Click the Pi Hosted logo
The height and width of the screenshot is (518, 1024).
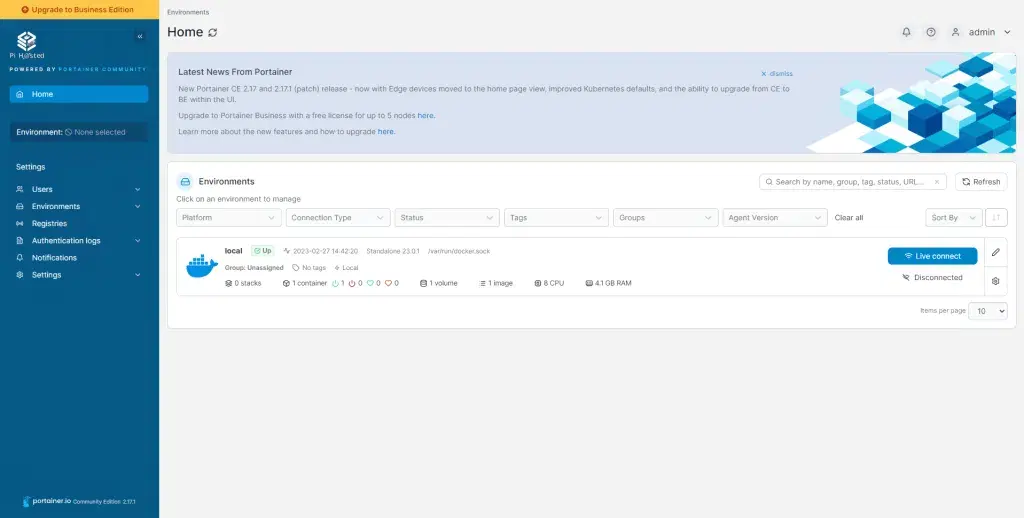27,45
